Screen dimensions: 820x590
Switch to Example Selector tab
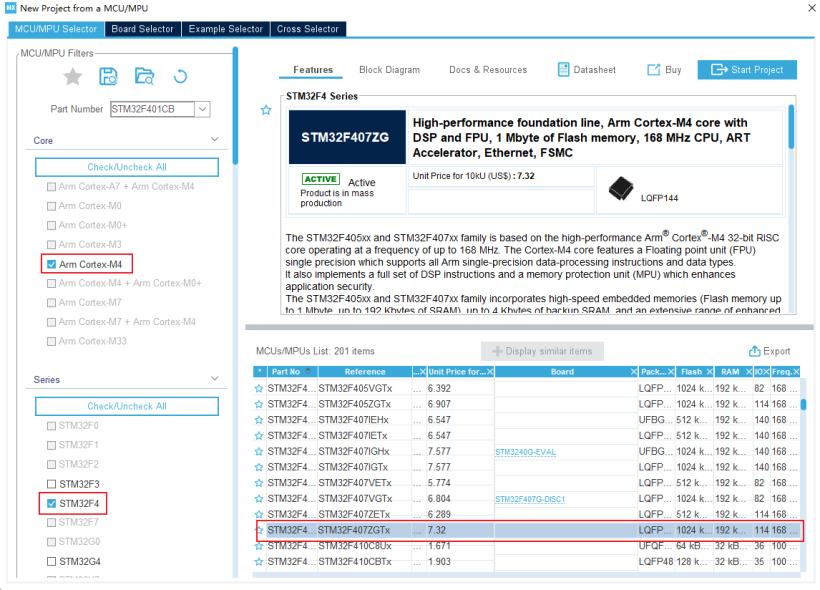tap(225, 29)
